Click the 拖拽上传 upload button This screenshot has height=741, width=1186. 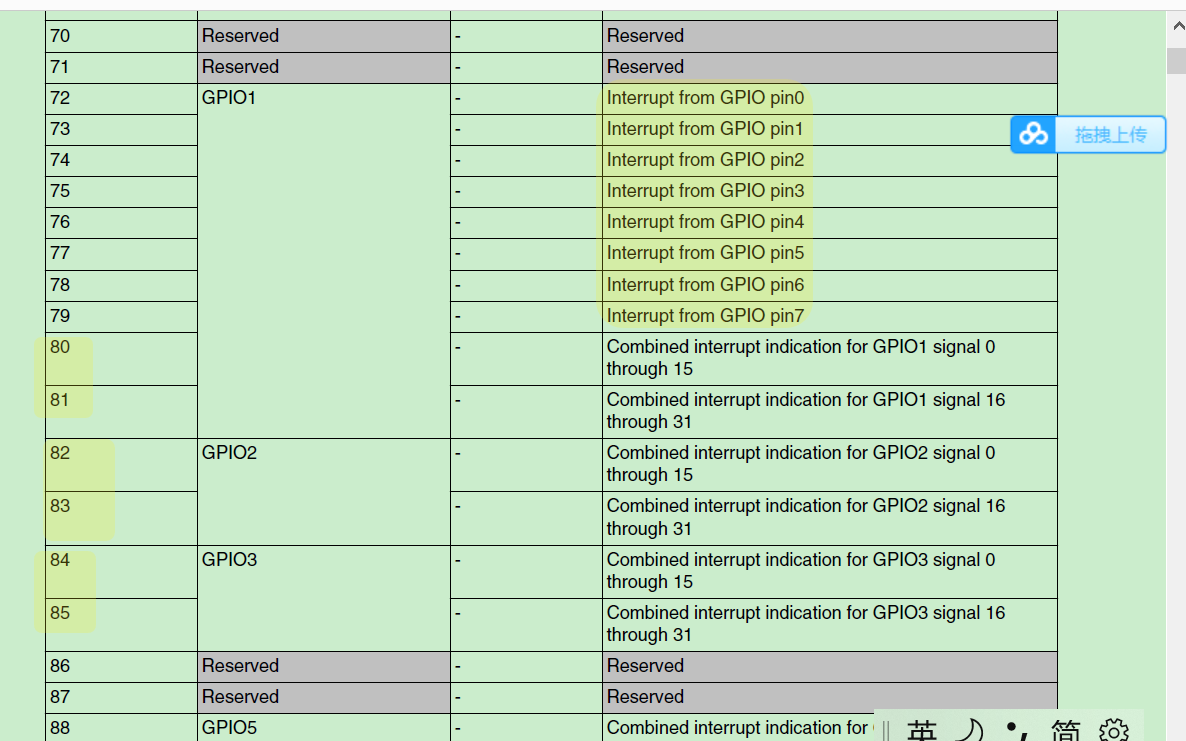(x=1109, y=134)
